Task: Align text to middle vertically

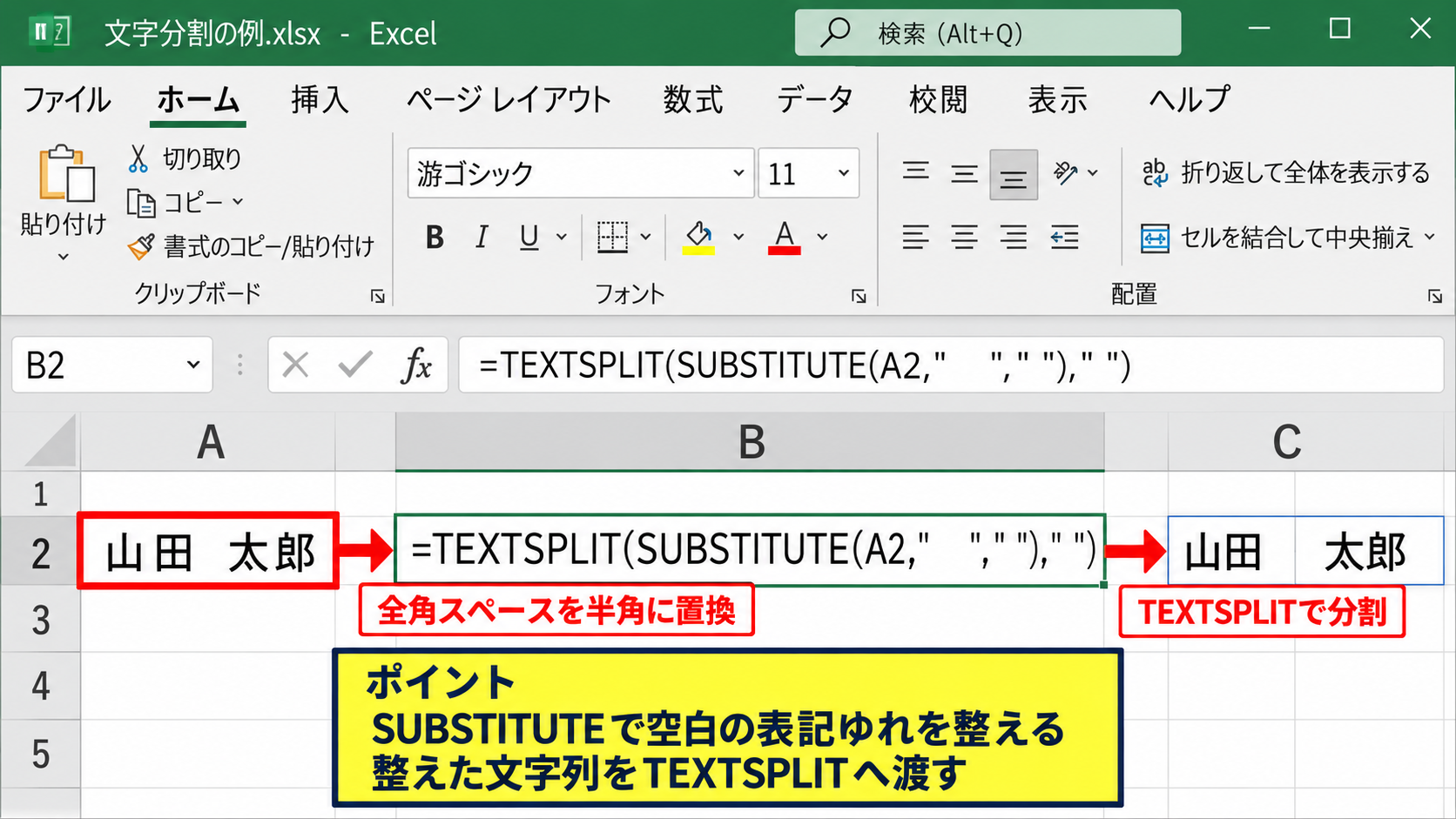Action: 964,174
